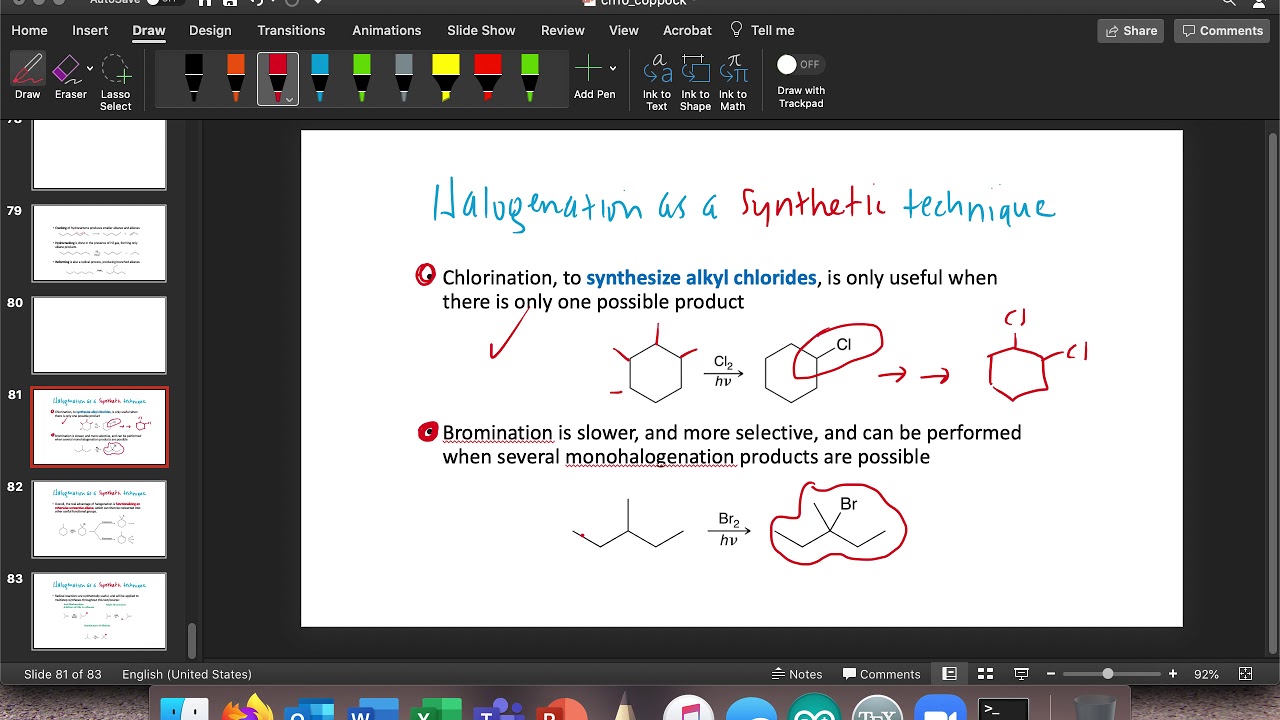The height and width of the screenshot is (720, 1280).
Task: Click the 92% zoom level
Action: 1206,674
